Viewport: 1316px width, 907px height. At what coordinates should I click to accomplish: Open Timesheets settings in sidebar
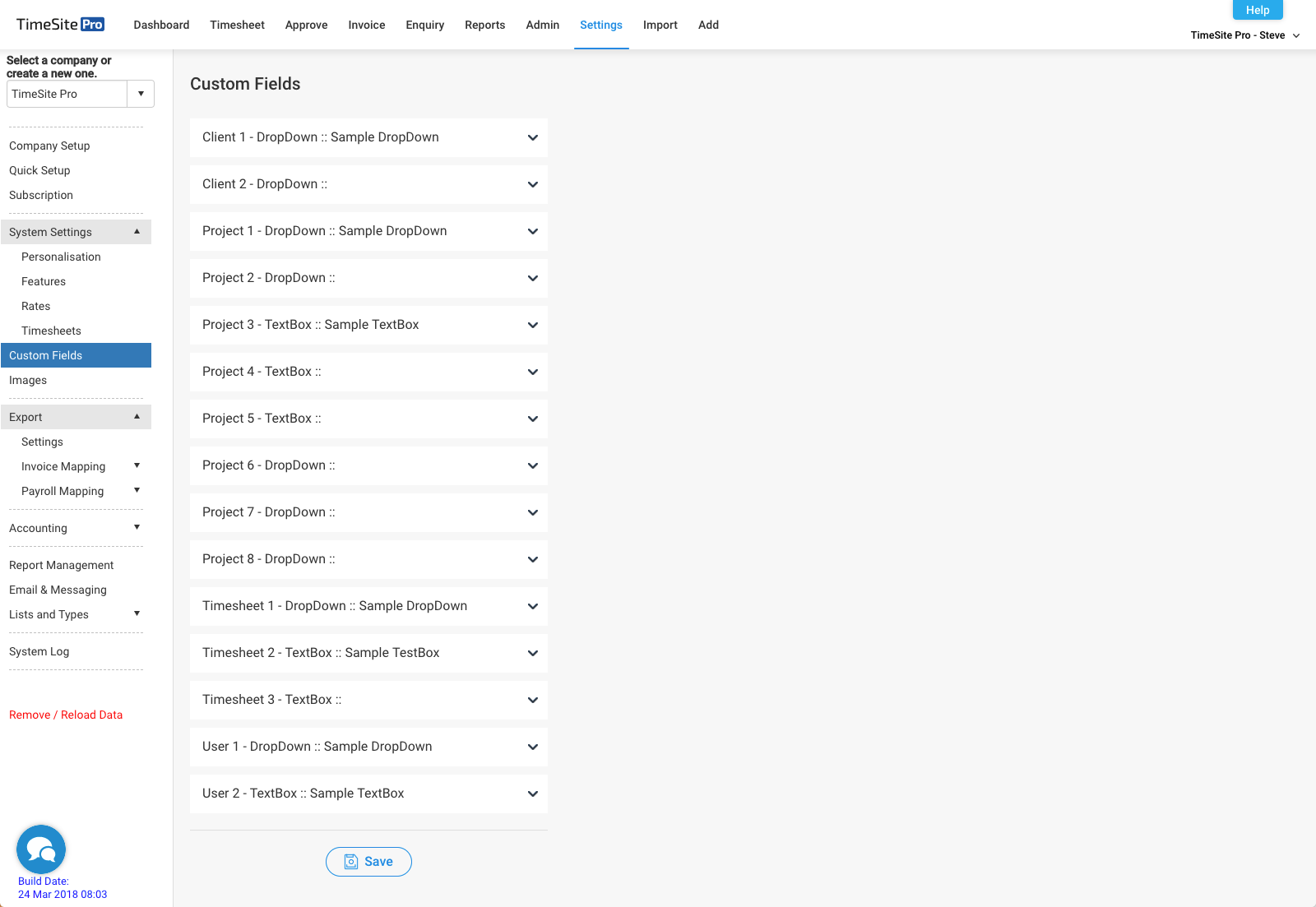point(51,331)
